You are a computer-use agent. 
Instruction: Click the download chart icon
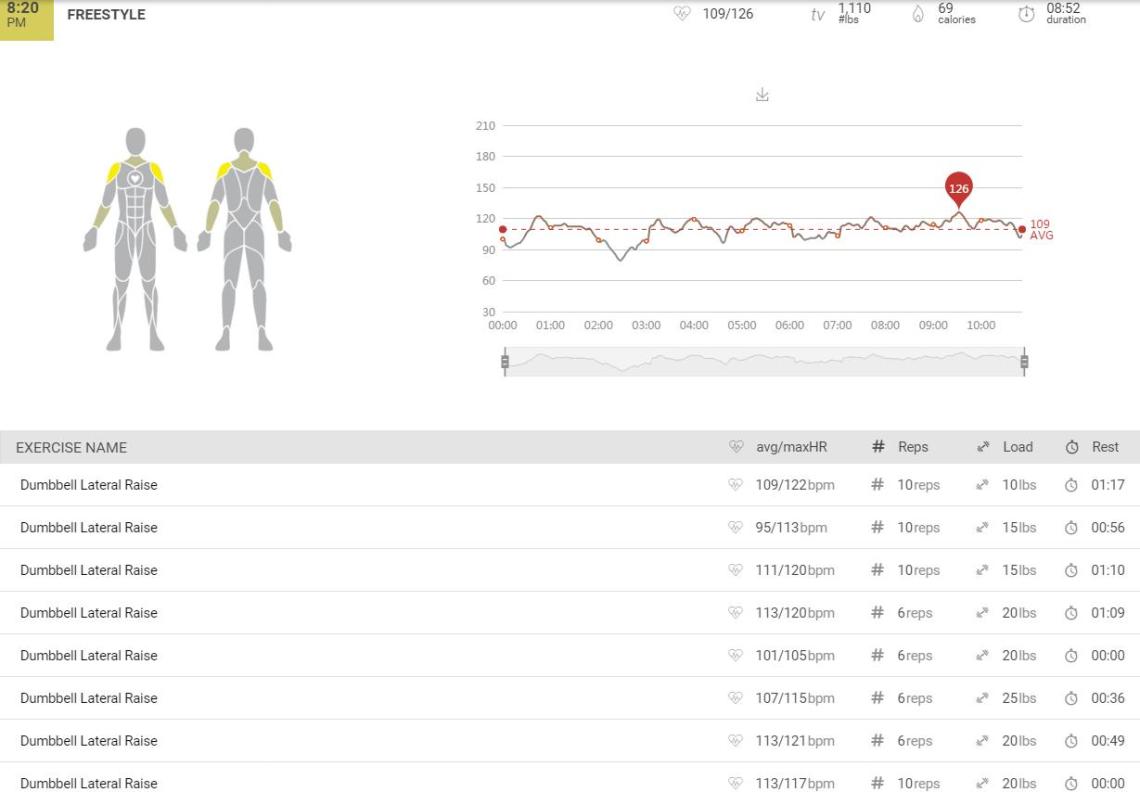[x=762, y=95]
